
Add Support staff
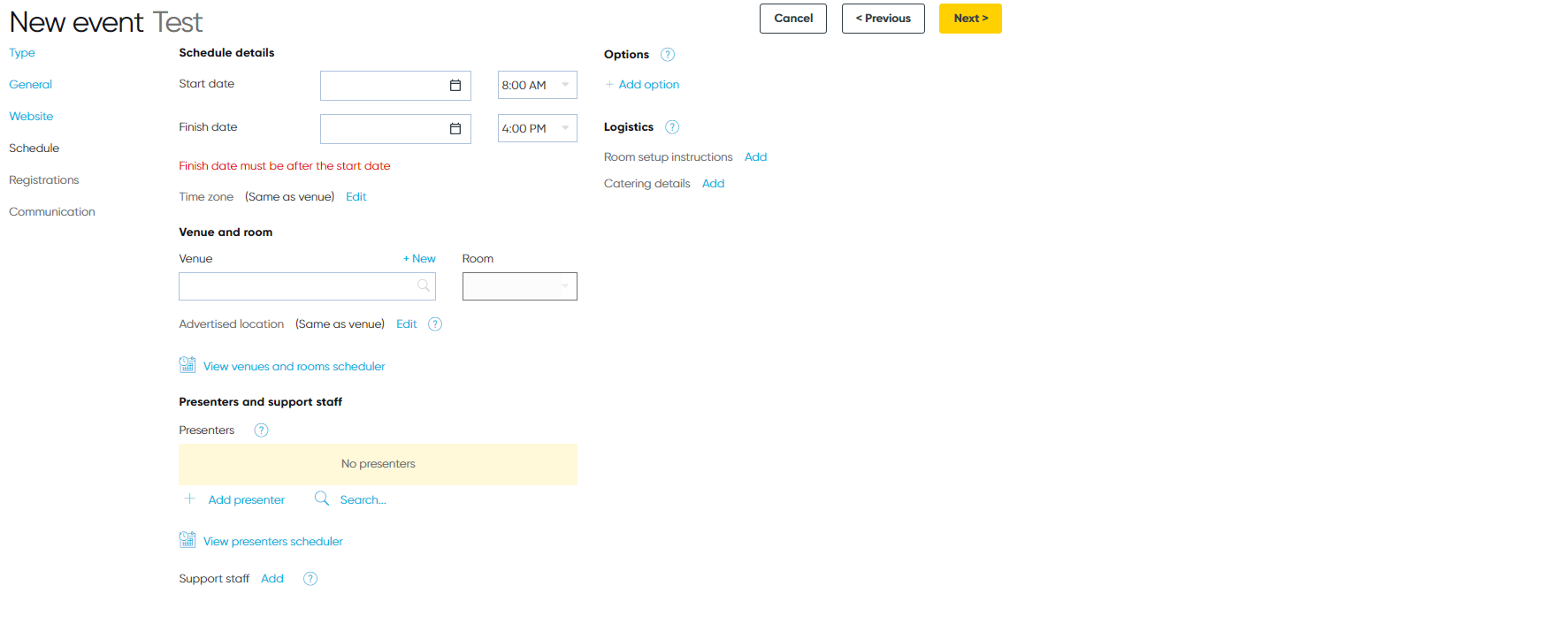pyautogui.click(x=272, y=579)
